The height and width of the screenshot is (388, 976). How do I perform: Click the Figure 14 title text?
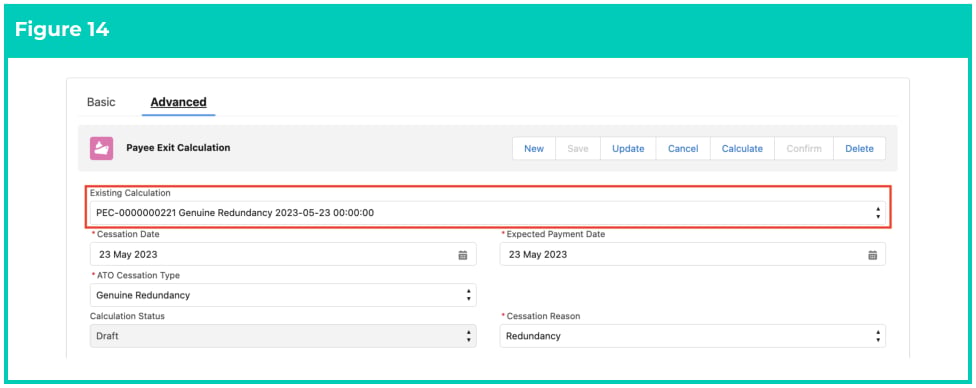tap(62, 30)
